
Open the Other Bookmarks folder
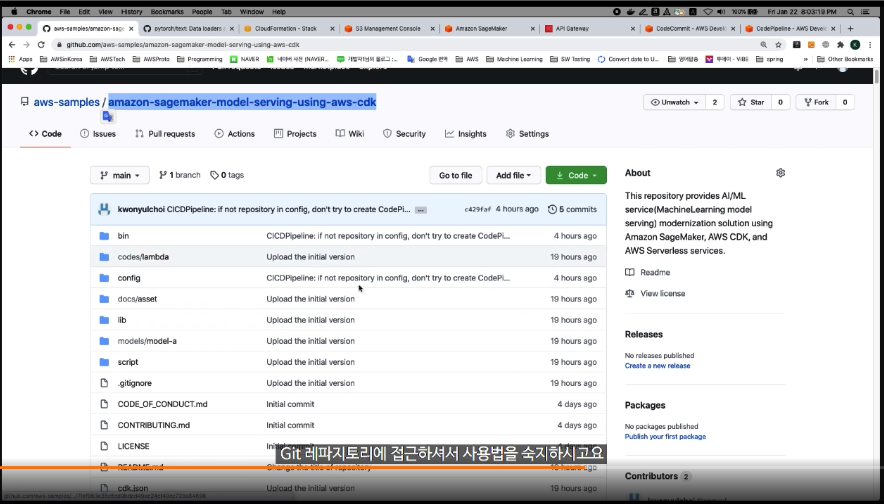(845, 59)
